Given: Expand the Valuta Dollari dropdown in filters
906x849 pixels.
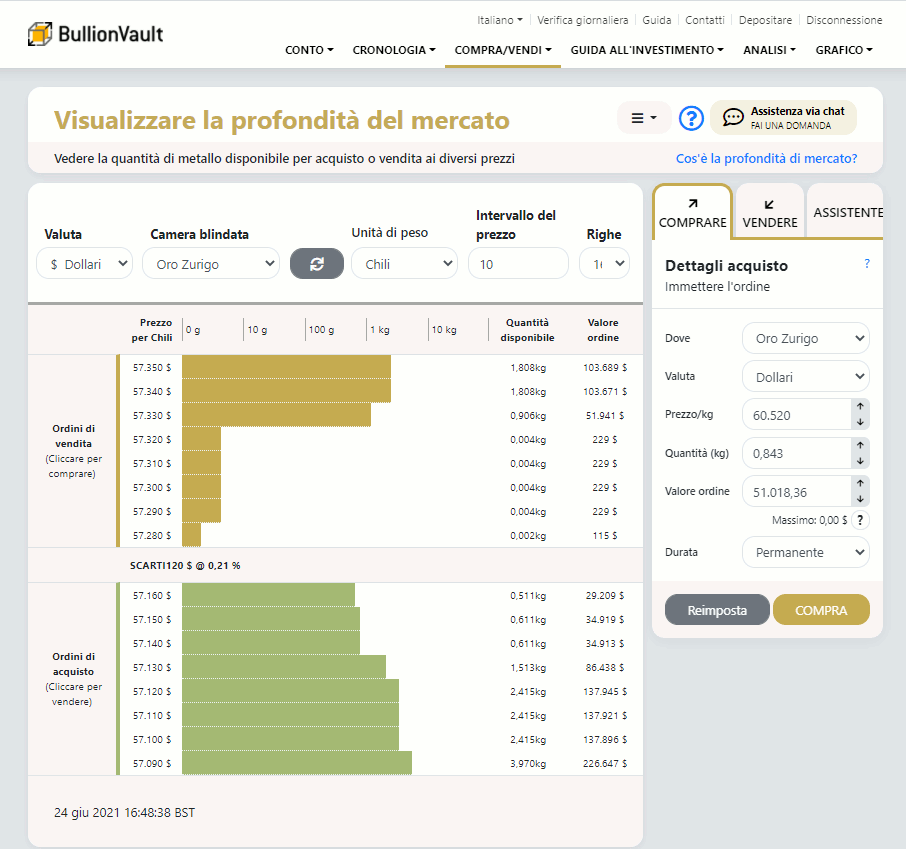Looking at the screenshot, I should [x=85, y=263].
